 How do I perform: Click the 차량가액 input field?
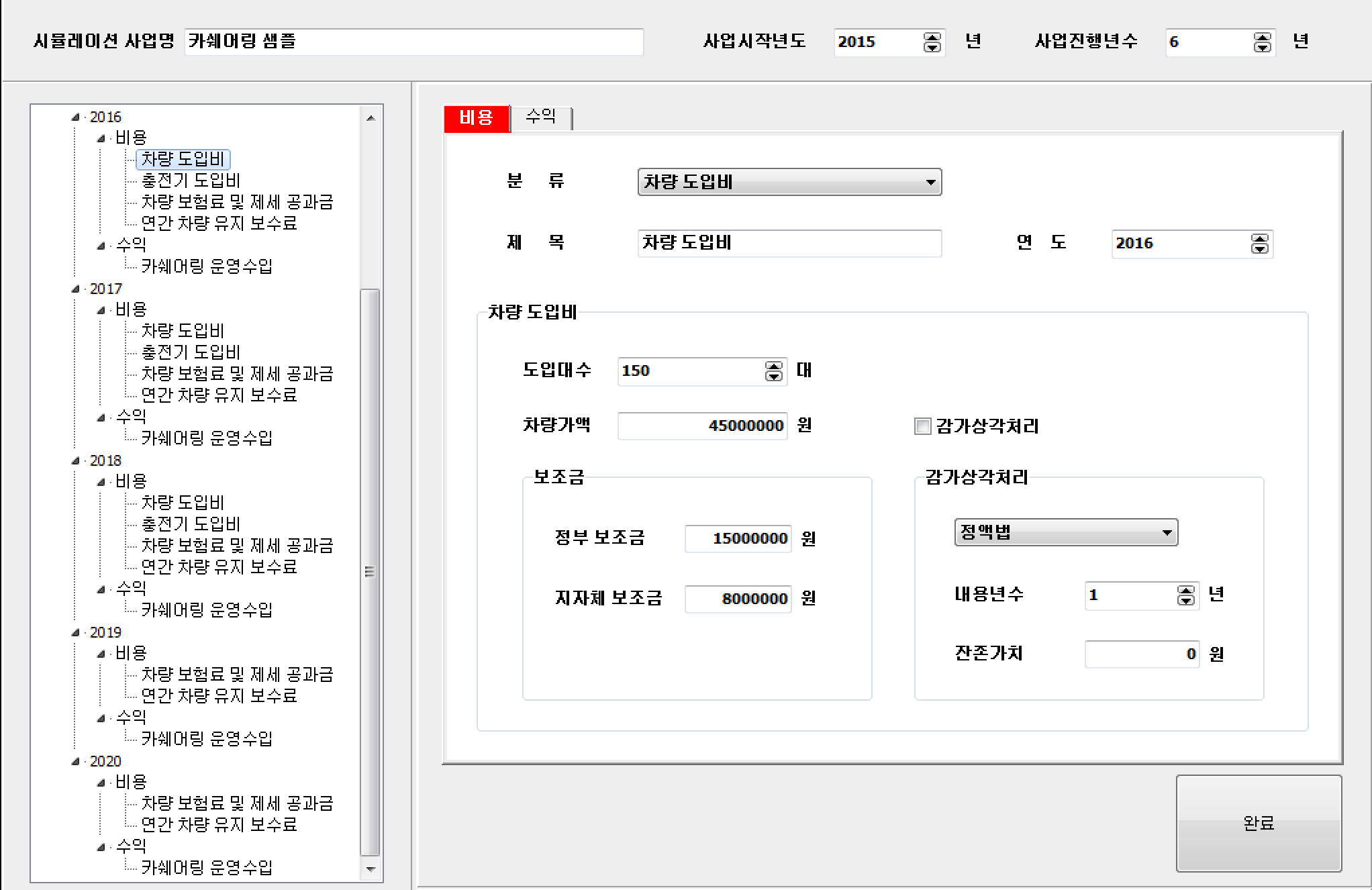(x=702, y=426)
